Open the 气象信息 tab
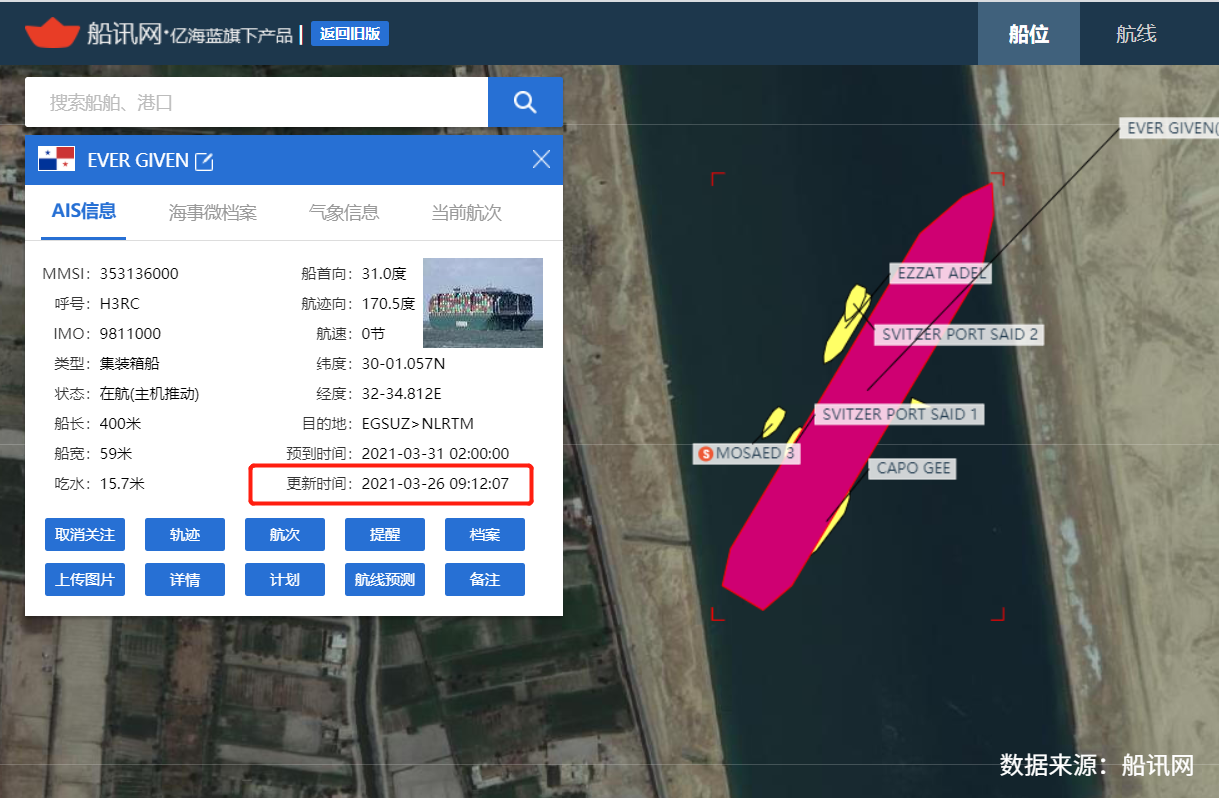This screenshot has height=798, width=1219. click(344, 212)
